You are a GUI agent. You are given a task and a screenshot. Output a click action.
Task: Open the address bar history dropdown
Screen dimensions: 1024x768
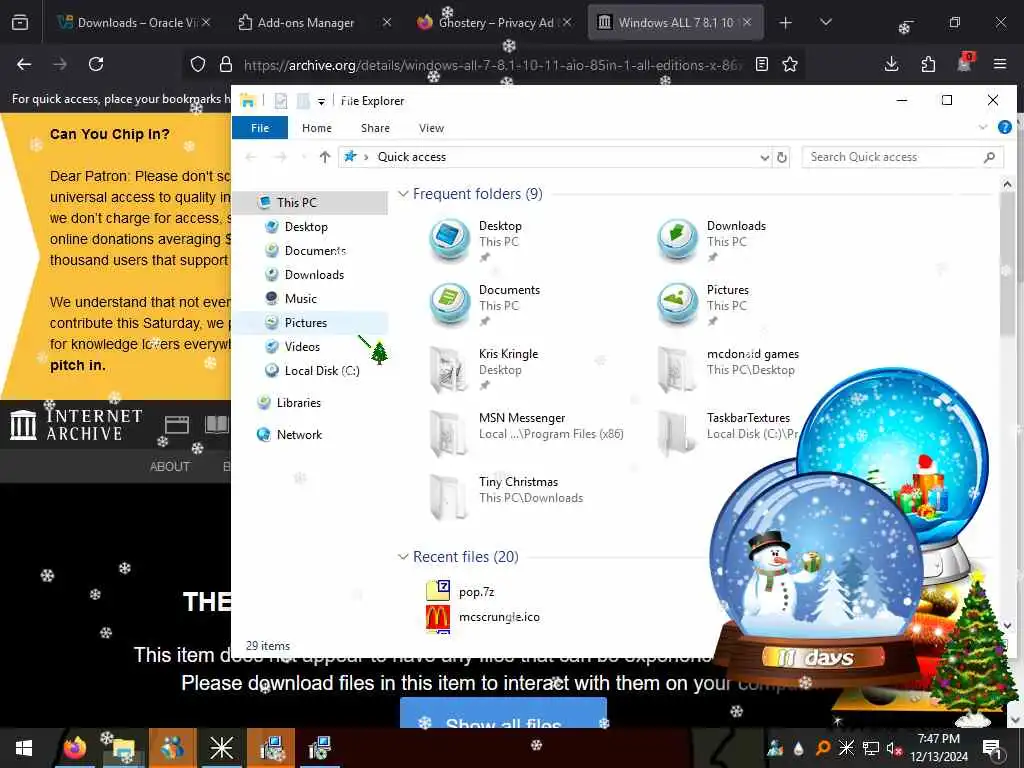(x=764, y=157)
